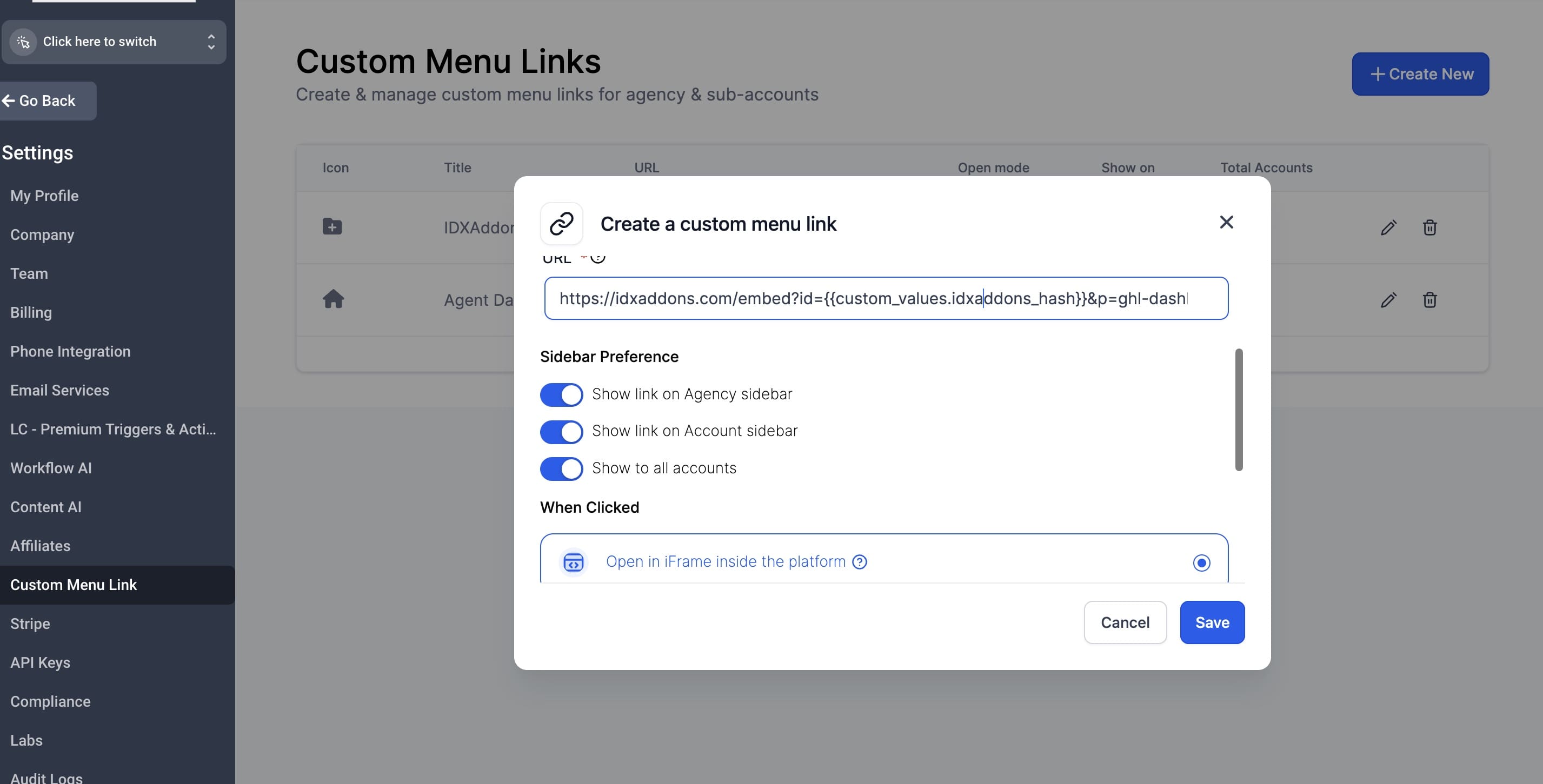Click the help icon beside iFrame option

(x=859, y=561)
